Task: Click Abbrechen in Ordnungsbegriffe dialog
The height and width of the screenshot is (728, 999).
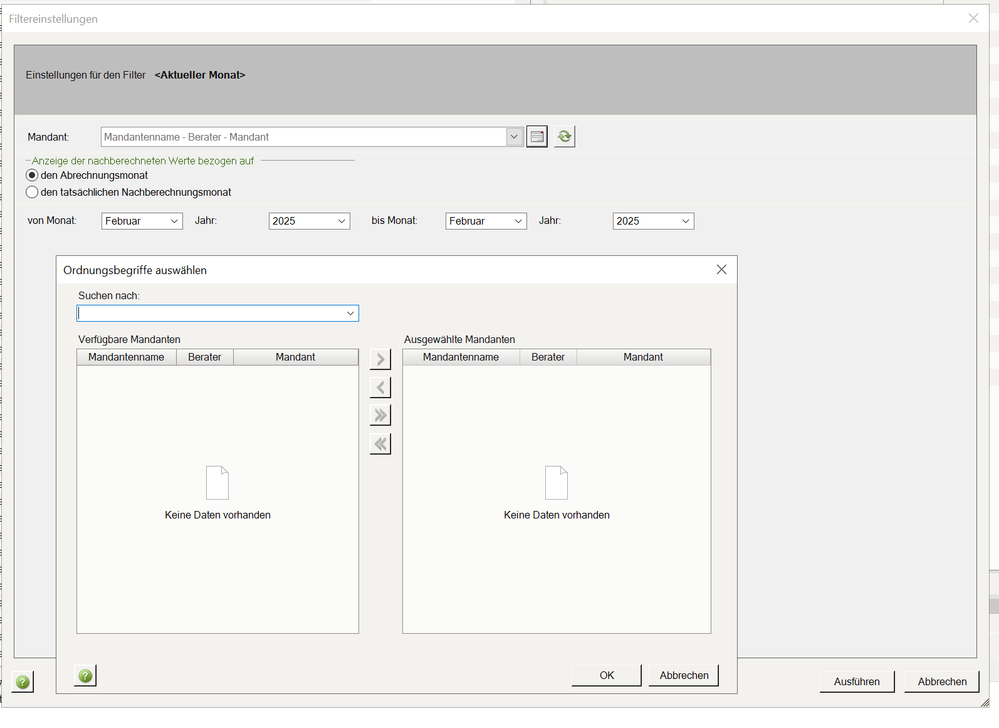Action: point(684,675)
